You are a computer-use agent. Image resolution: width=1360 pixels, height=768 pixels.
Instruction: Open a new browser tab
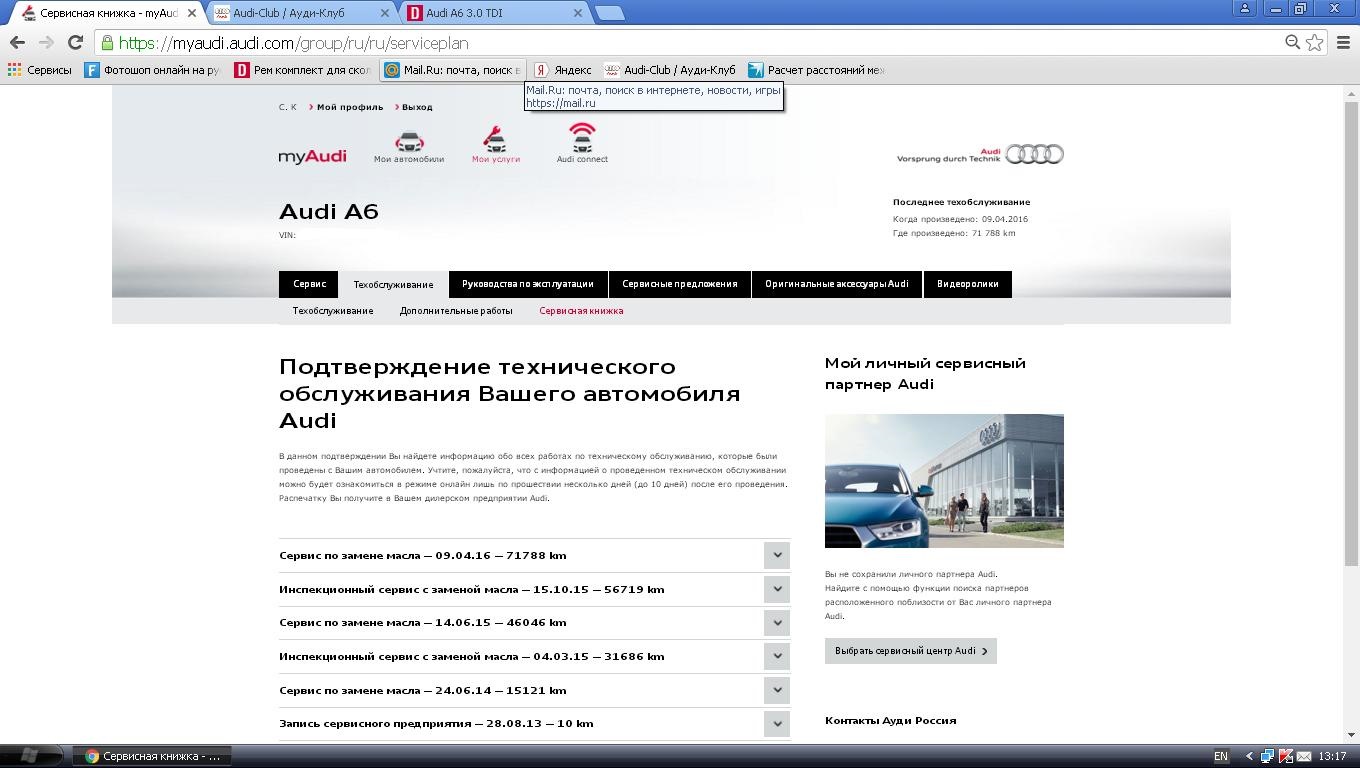click(x=609, y=13)
